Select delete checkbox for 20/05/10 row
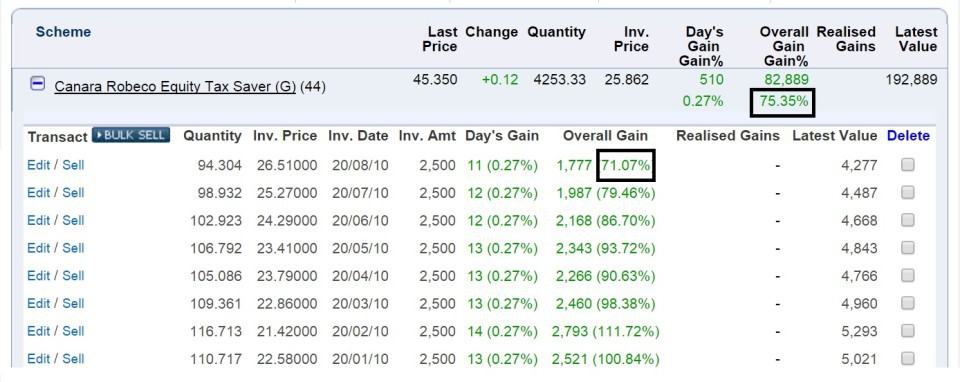The height and width of the screenshot is (382, 960). point(907,247)
